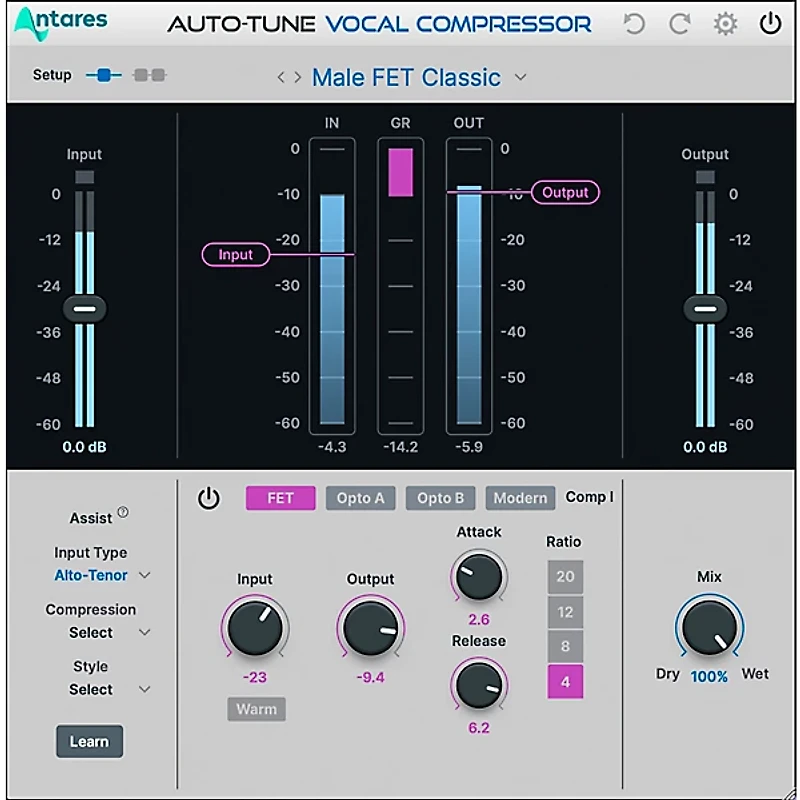Click the Attack knob
The image size is (800, 800).
(x=479, y=576)
